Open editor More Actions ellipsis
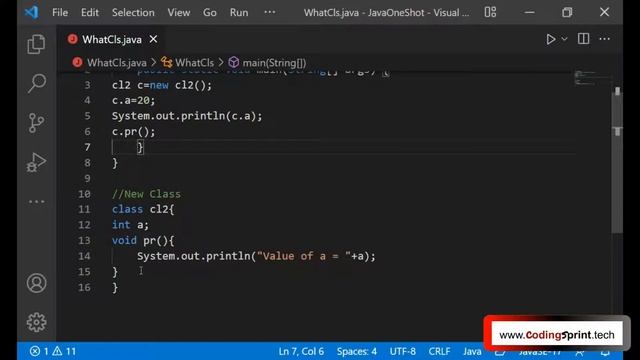This screenshot has width=640, height=360. click(604, 39)
